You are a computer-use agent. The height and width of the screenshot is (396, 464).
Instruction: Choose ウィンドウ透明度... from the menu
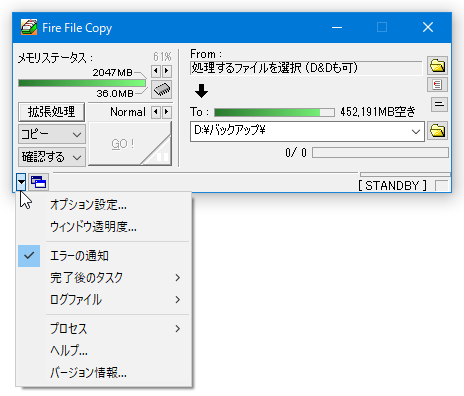click(x=104, y=227)
